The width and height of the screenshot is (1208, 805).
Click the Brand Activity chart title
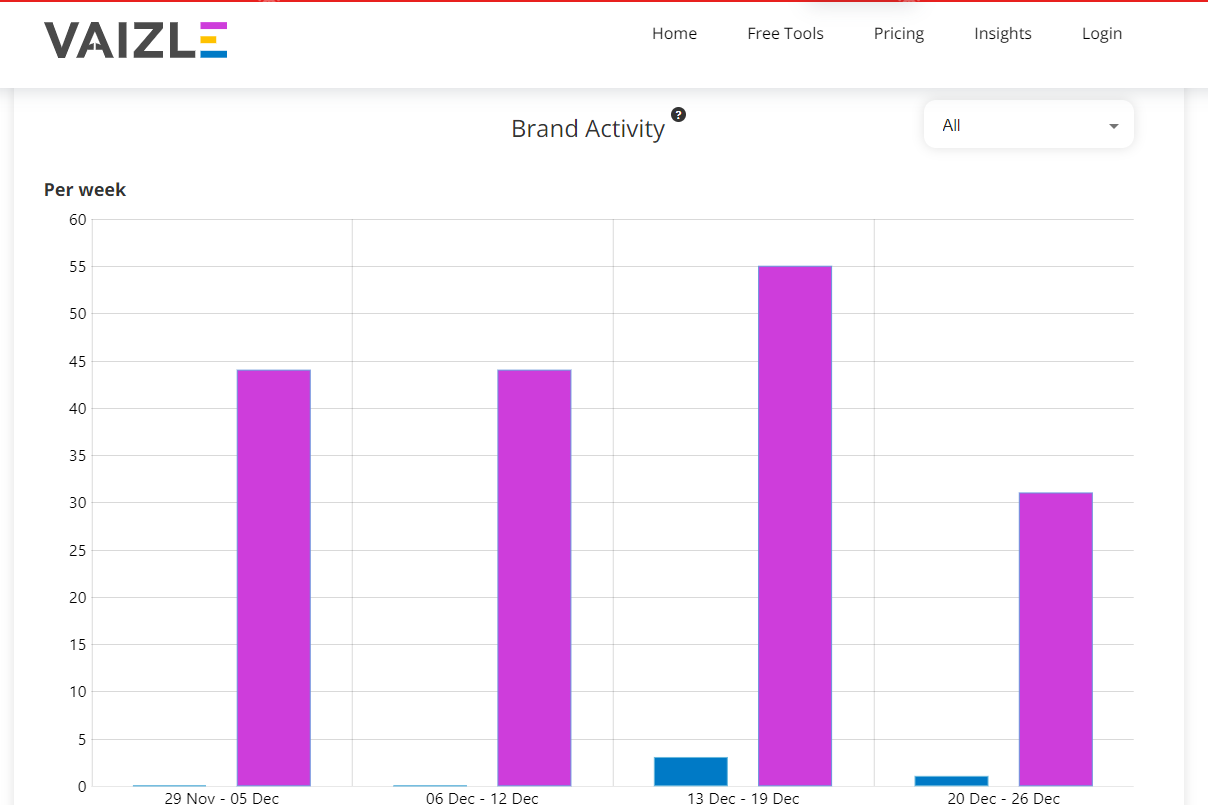point(588,128)
